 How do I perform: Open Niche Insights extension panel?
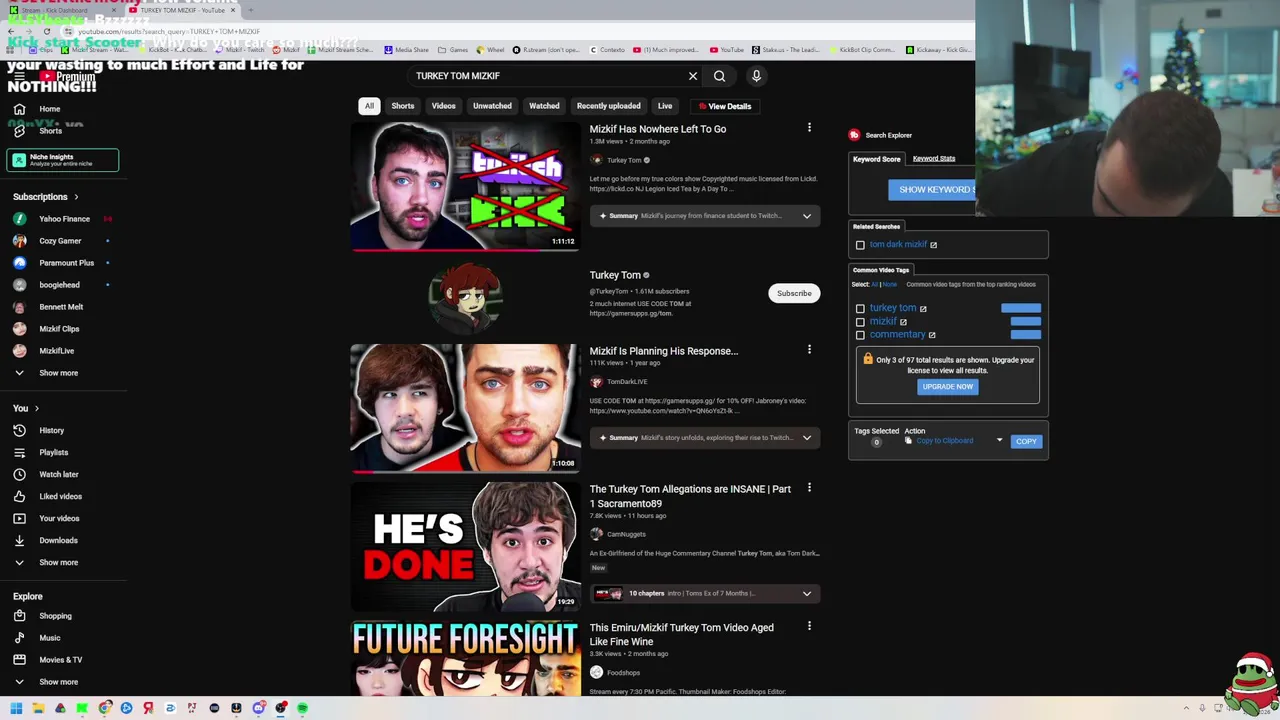pos(63,160)
